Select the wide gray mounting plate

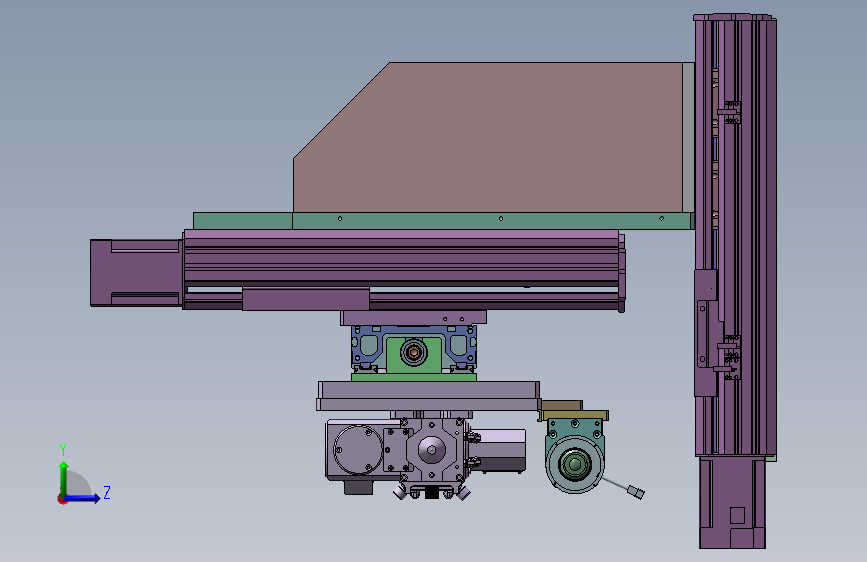click(429, 396)
